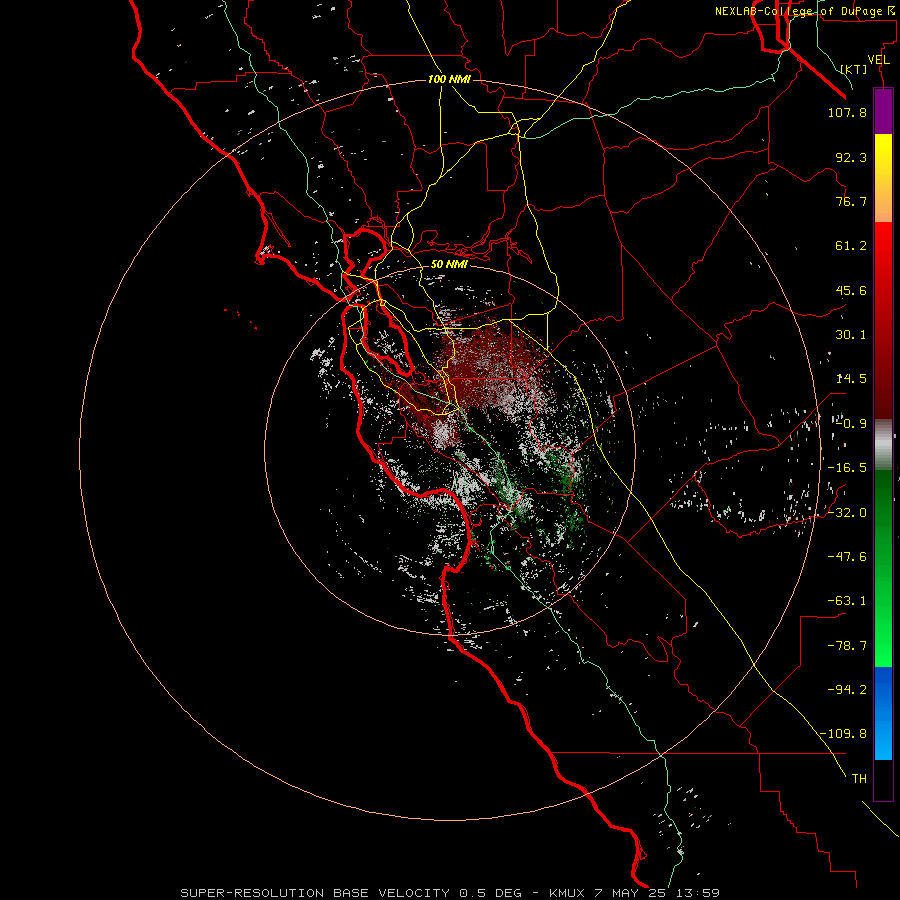Screen dimensions: 900x900
Task: Click the VEL legend title
Action: pyautogui.click(x=878, y=60)
